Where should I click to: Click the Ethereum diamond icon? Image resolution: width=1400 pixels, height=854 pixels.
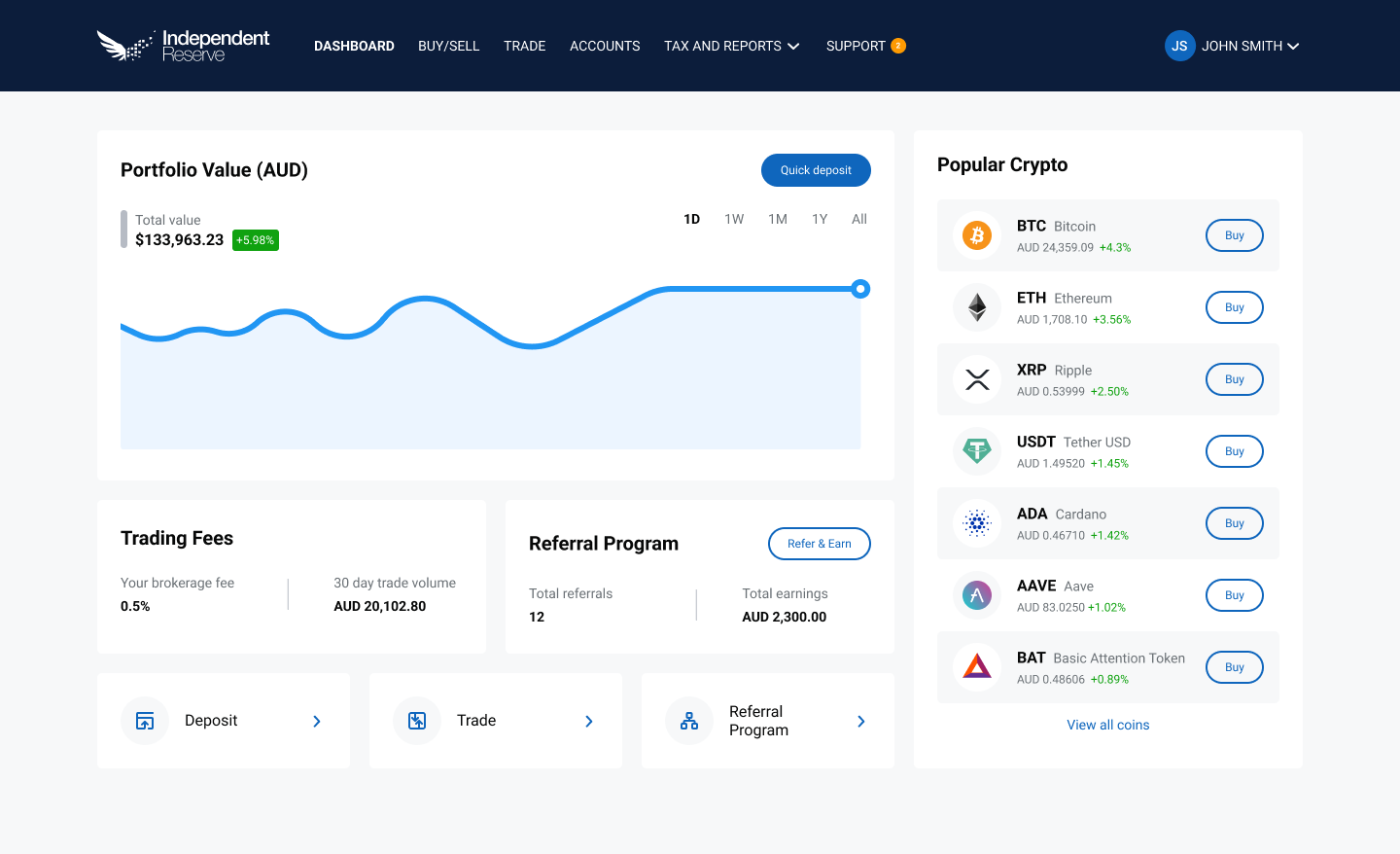point(977,307)
